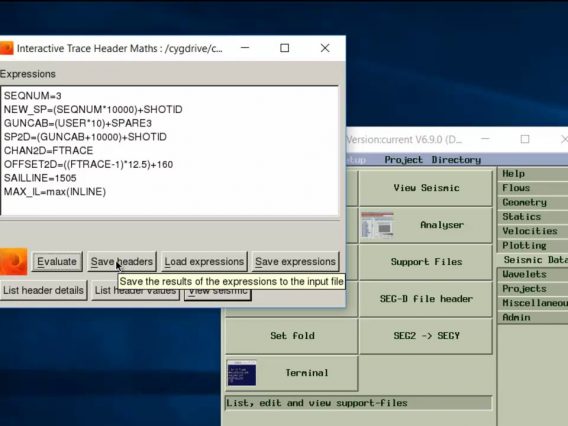Screen dimensions: 568x426
Task: Select the SEQNUM=3 expression line
Action: (33, 96)
